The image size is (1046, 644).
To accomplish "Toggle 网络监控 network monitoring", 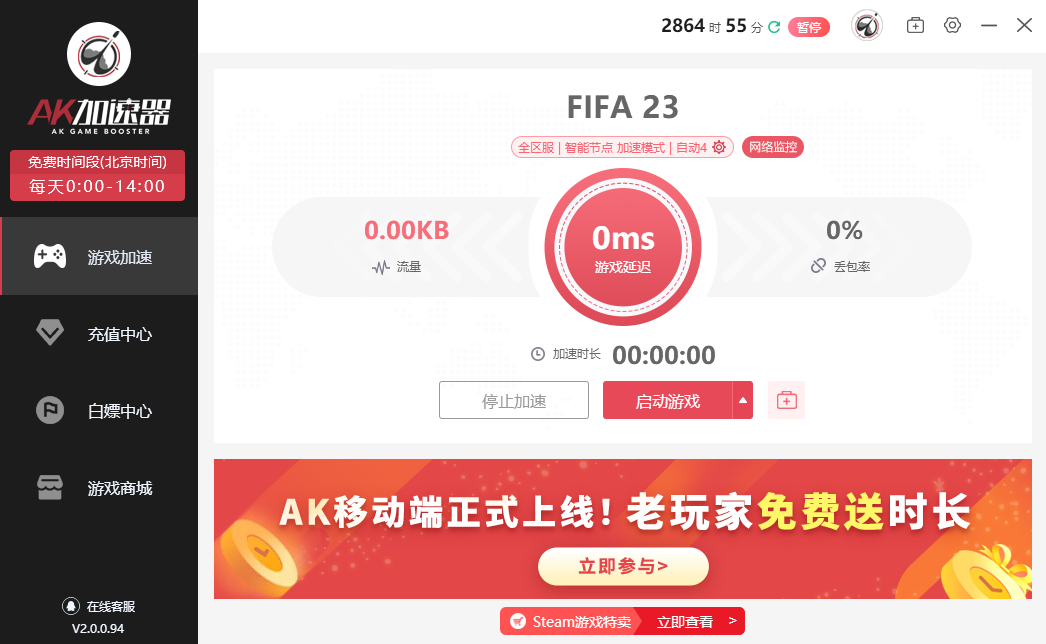I will [772, 147].
